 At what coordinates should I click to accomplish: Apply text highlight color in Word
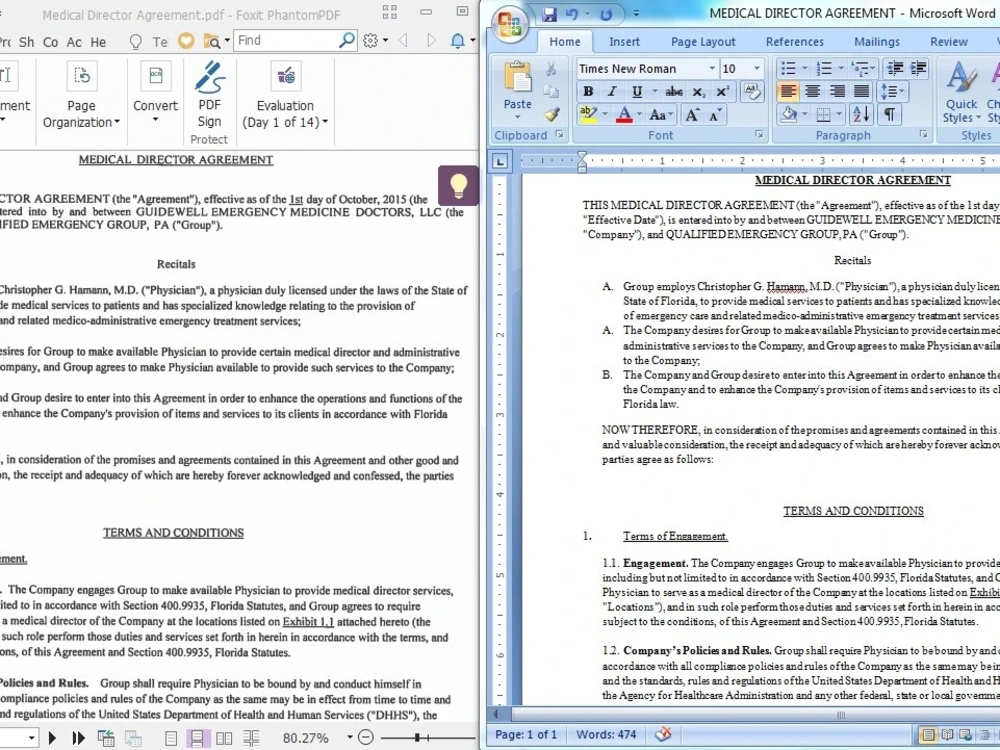pyautogui.click(x=587, y=114)
